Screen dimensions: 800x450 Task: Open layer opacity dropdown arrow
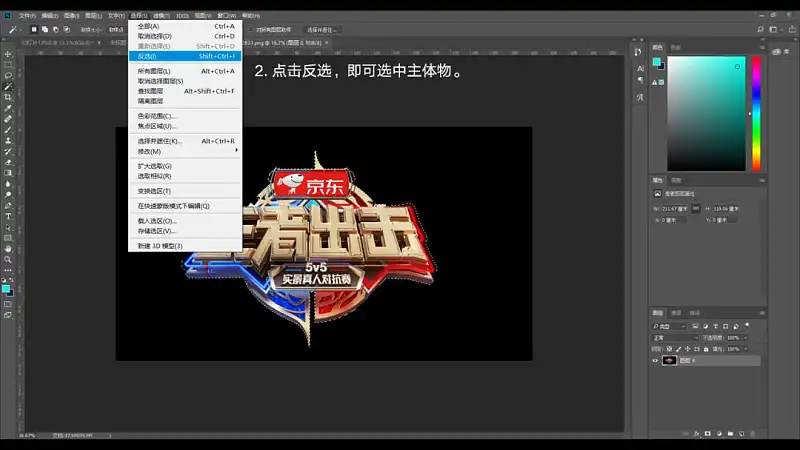click(x=746, y=338)
